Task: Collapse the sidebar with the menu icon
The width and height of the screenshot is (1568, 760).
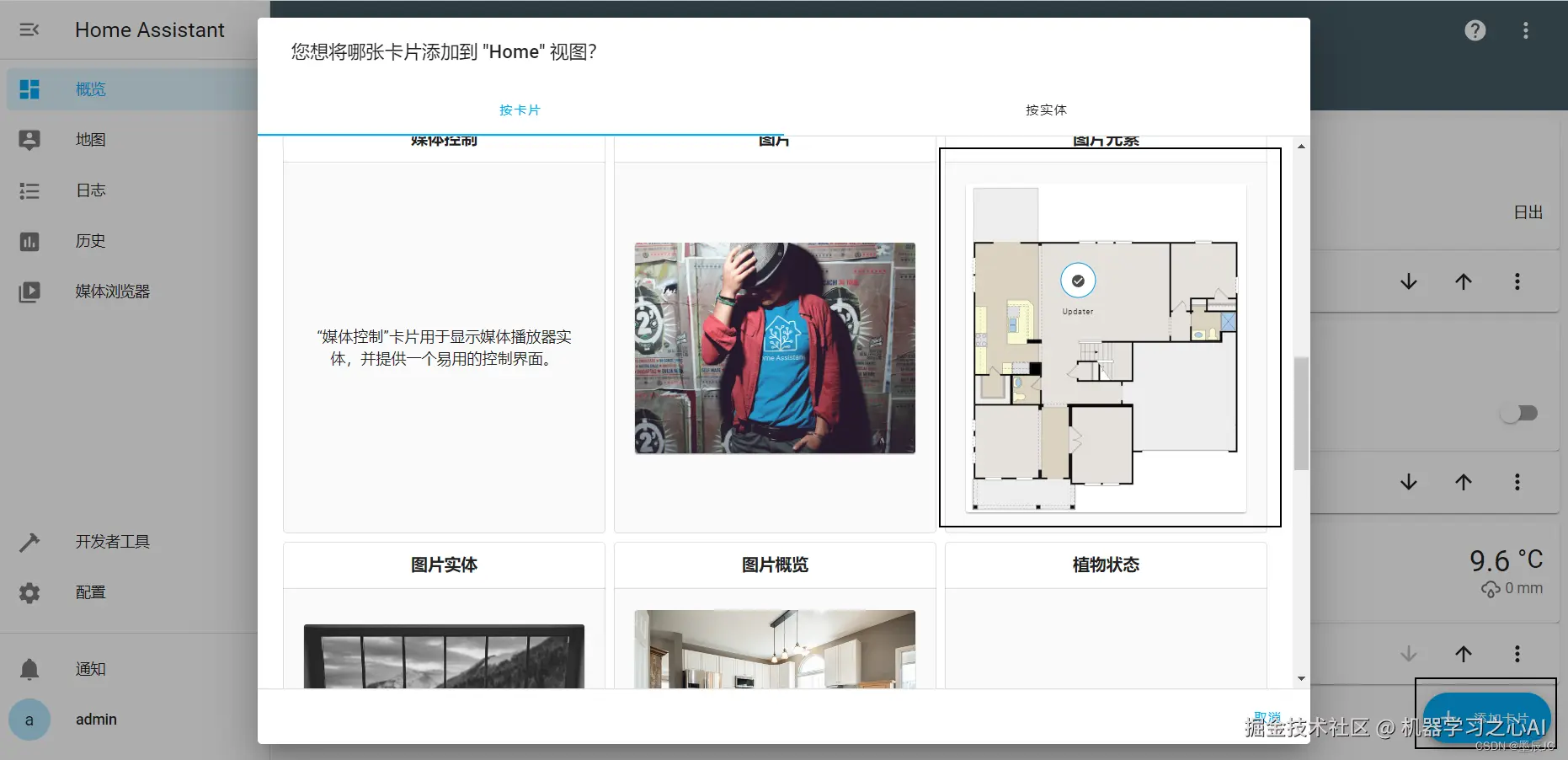Action: [x=29, y=29]
